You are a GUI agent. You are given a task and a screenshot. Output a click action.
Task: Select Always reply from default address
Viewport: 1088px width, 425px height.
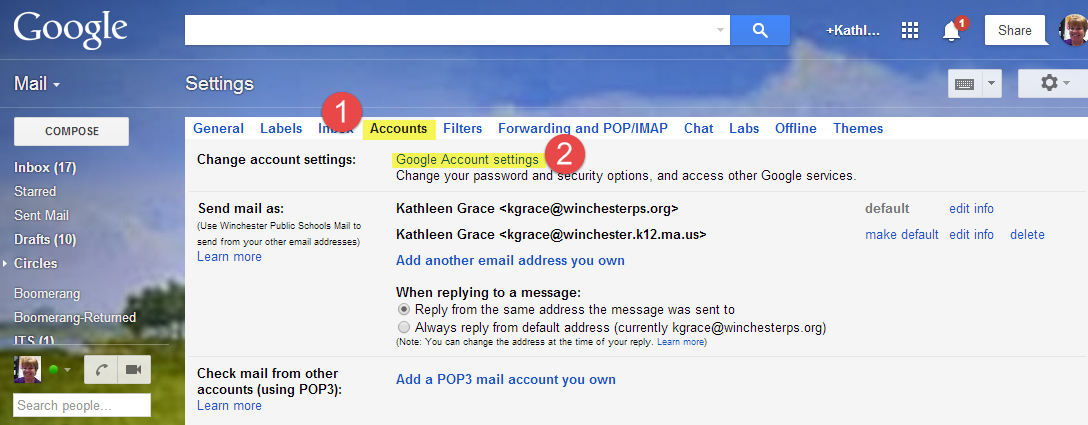[x=404, y=327]
